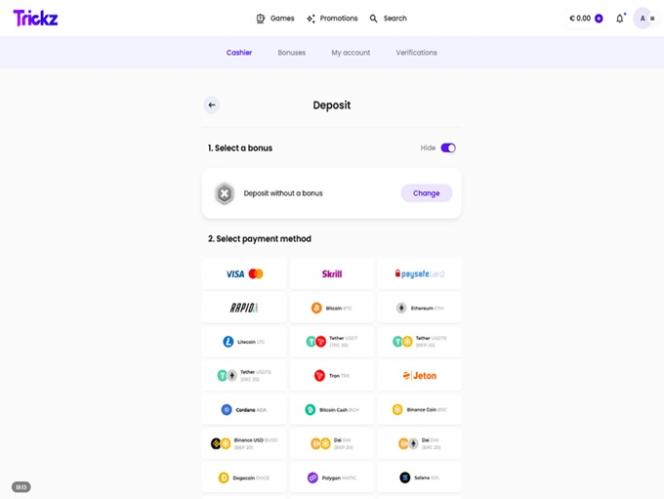Screen dimensions: 664x499
Task: Toggle the Hide bonus switch
Action: (448, 148)
